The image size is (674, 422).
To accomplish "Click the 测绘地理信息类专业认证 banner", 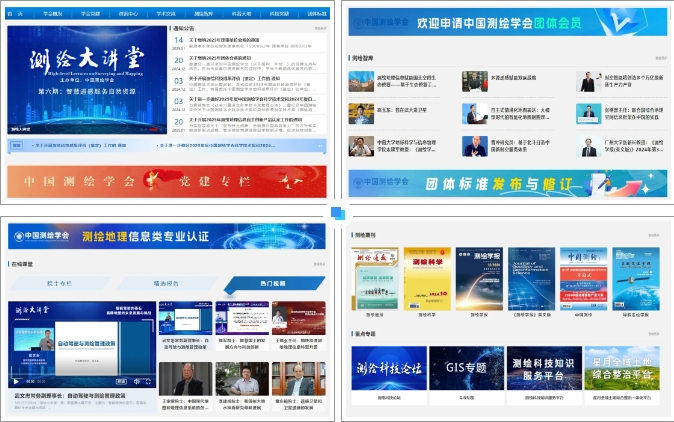I will point(166,236).
